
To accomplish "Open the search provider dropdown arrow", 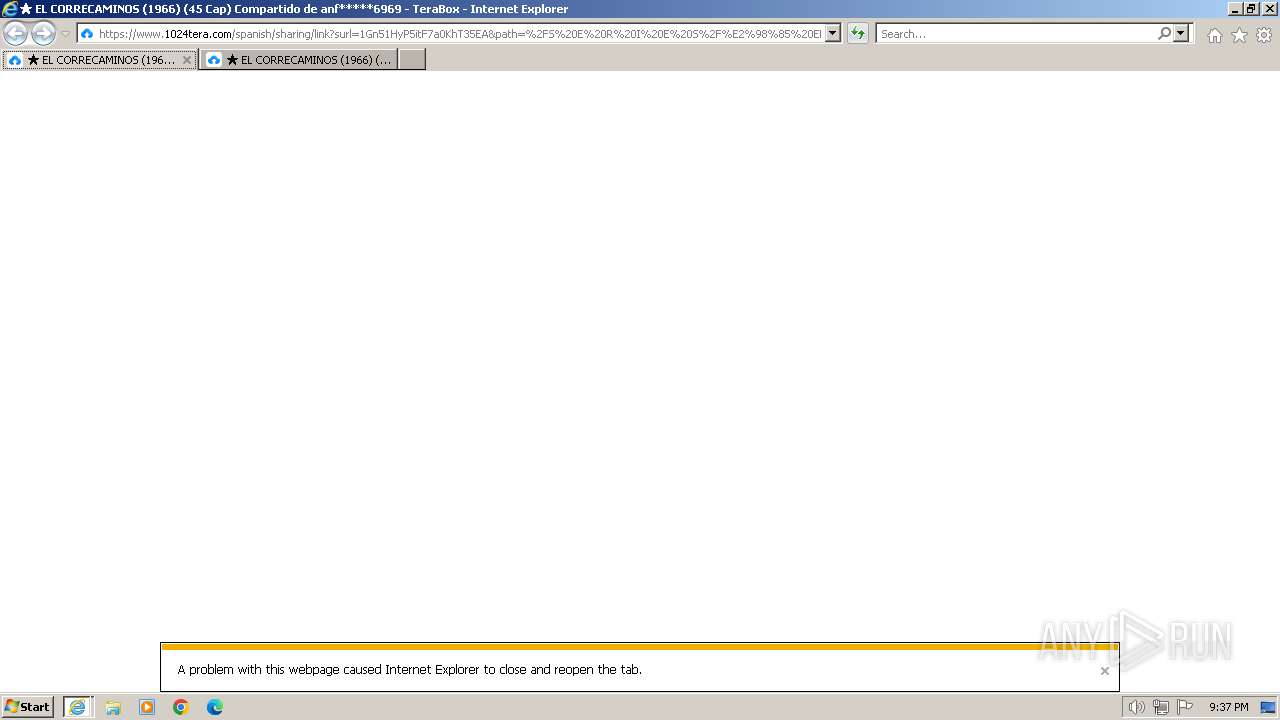I will pyautogui.click(x=1181, y=34).
